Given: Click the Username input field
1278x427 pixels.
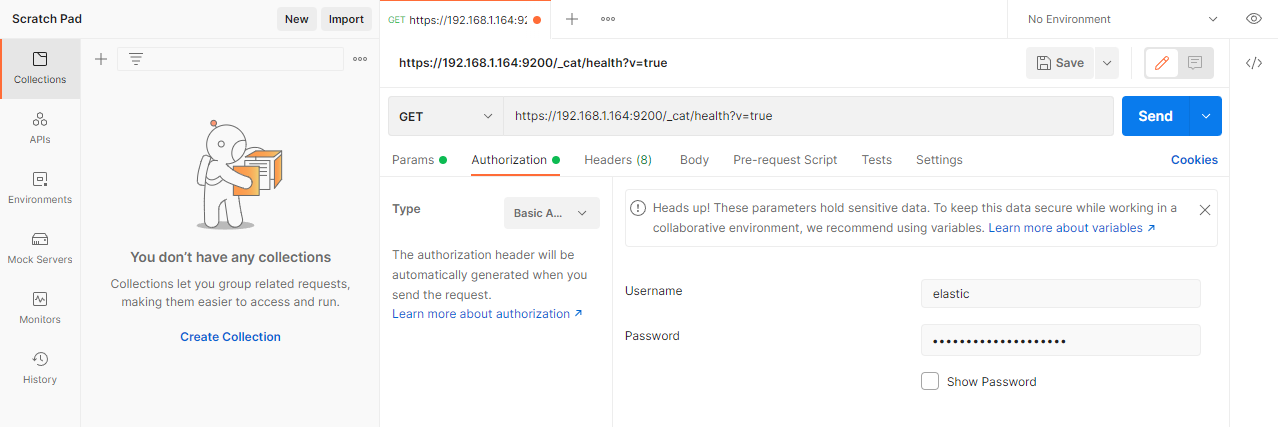Looking at the screenshot, I should coord(1060,294).
